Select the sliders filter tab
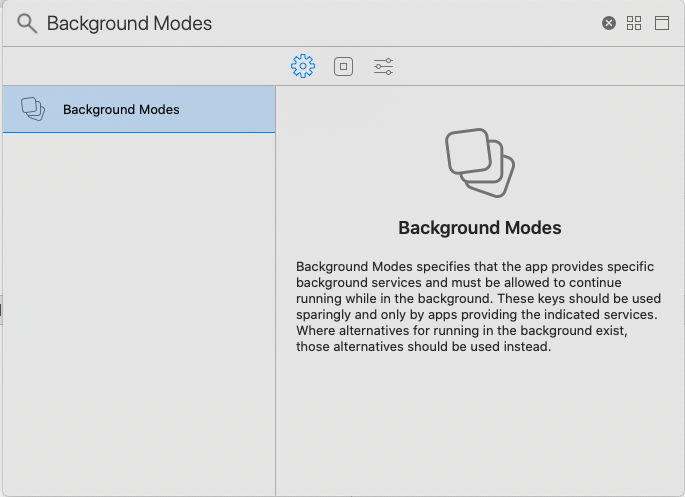Image resolution: width=685 pixels, height=497 pixels. click(x=383, y=66)
